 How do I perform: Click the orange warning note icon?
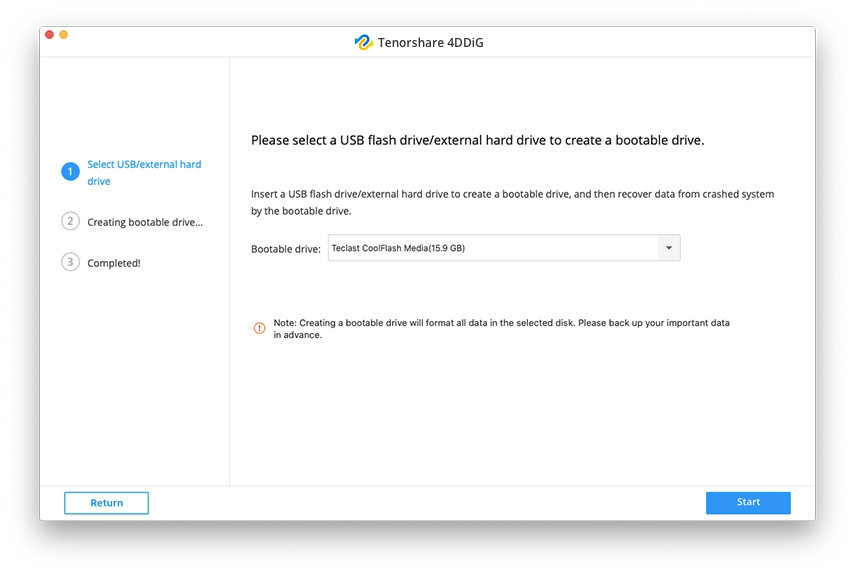(x=260, y=328)
